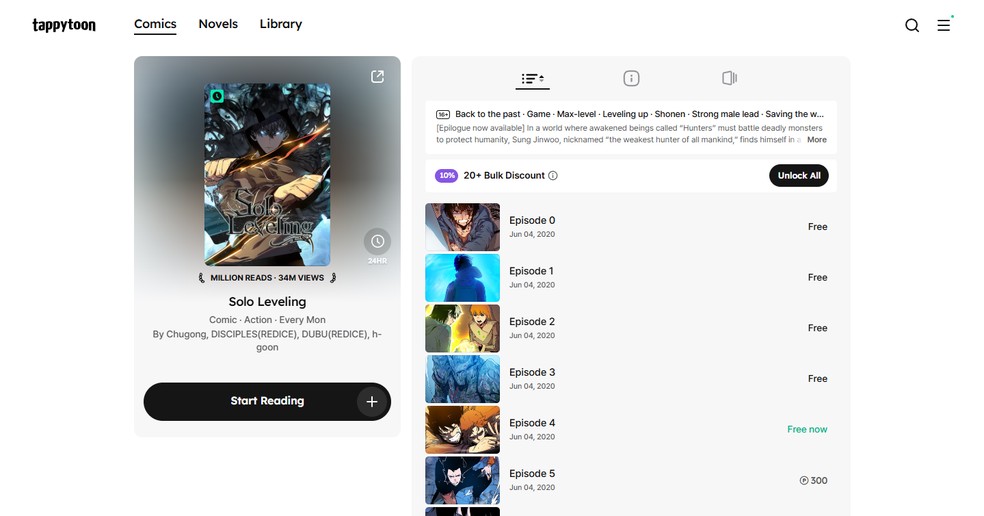The image size is (984, 516).
Task: Click Free now label on Episode 4
Action: point(807,429)
